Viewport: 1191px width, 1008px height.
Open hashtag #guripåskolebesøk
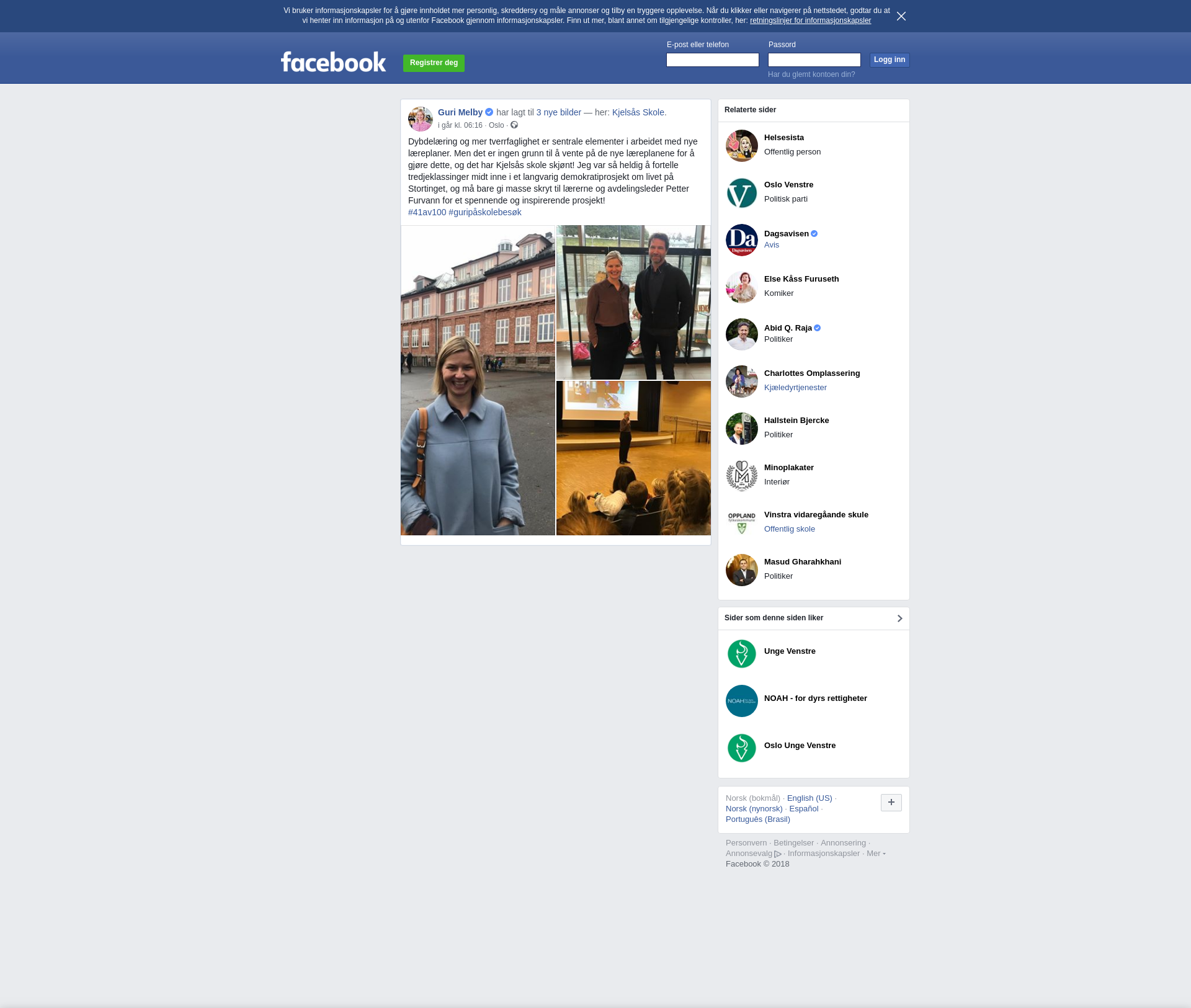click(x=485, y=212)
